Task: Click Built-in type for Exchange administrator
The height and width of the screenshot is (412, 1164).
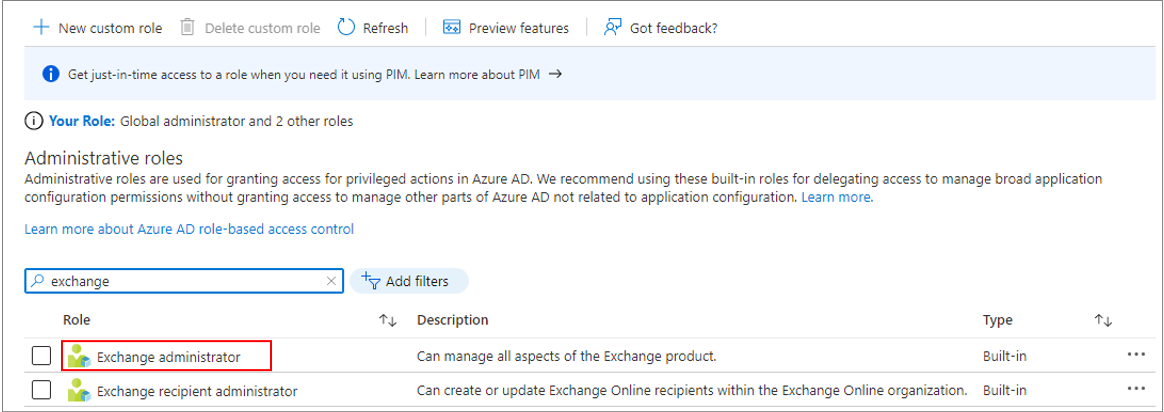Action: tap(1004, 356)
